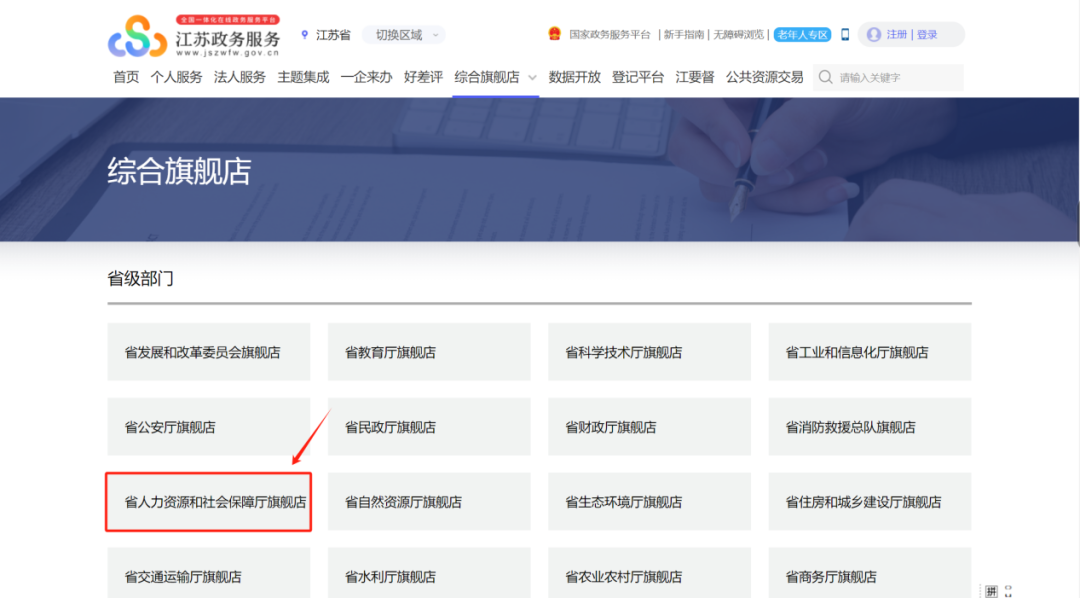
Task: Click the national emblem icon beside 国家政务服务平台
Action: coord(554,32)
